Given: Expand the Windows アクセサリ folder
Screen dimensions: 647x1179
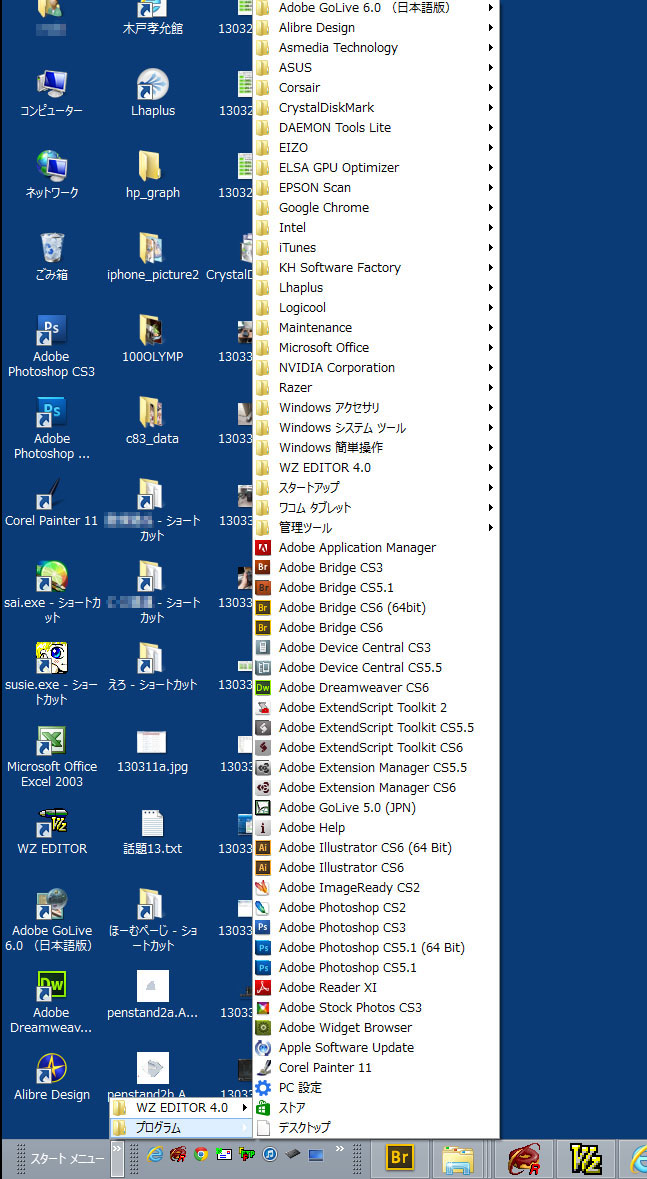Looking at the screenshot, I should pos(376,408).
